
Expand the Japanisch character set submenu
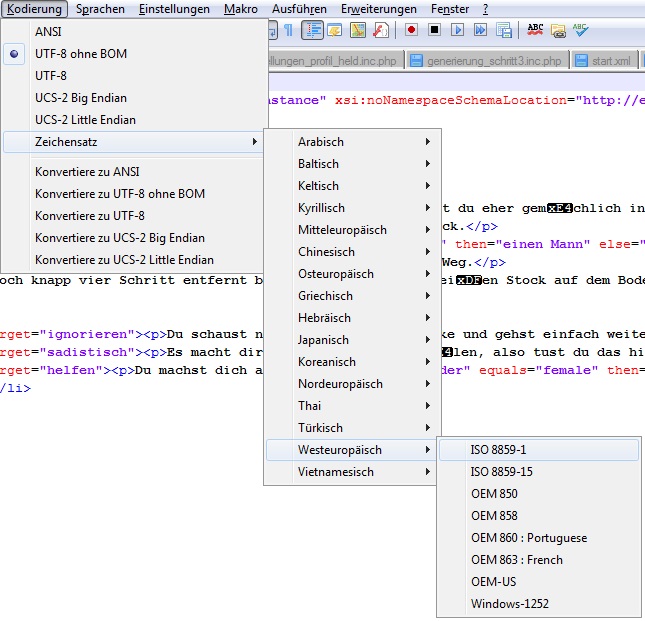(325, 340)
